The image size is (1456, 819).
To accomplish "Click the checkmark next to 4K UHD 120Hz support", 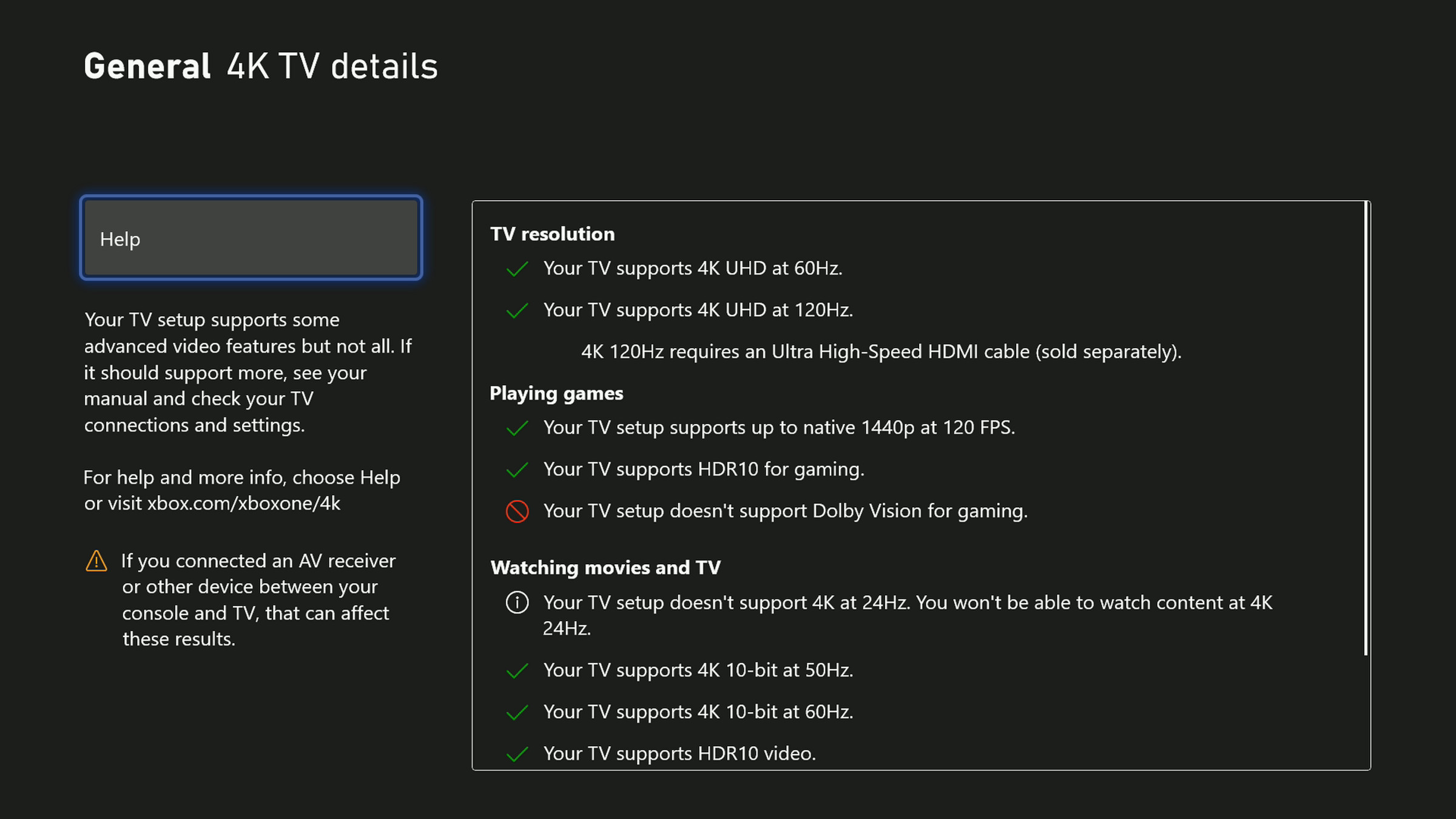I will [517, 310].
